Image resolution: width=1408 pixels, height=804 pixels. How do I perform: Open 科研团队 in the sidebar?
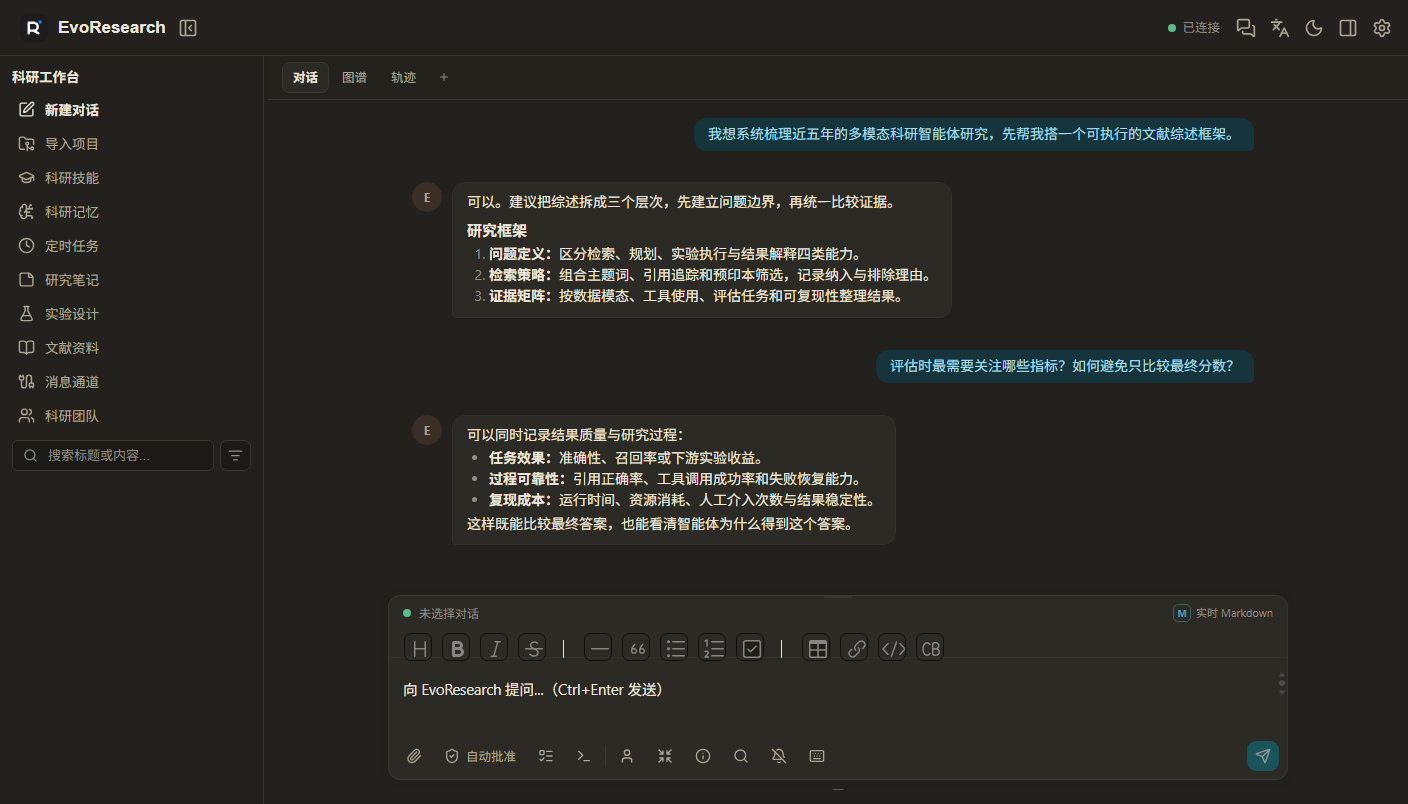pyautogui.click(x=131, y=416)
